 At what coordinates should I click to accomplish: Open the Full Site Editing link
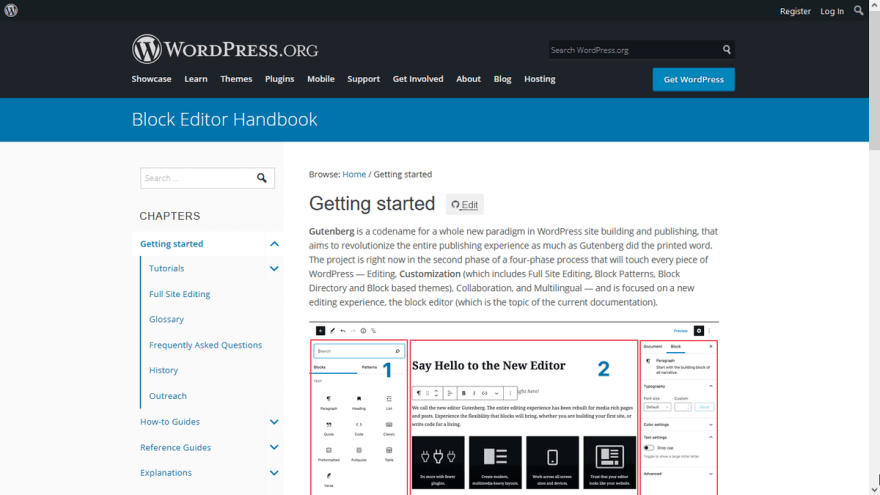180,294
